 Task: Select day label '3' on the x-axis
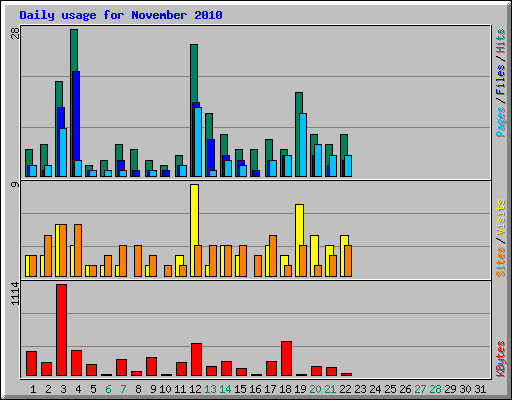coord(63,389)
